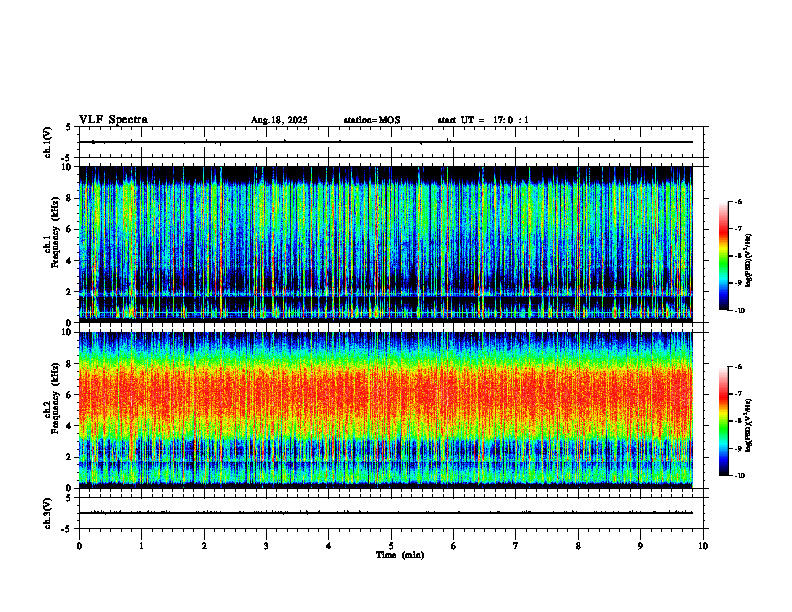Click the "ch.3(V)" waveform axis label
The image size is (792, 612).
(x=48, y=513)
